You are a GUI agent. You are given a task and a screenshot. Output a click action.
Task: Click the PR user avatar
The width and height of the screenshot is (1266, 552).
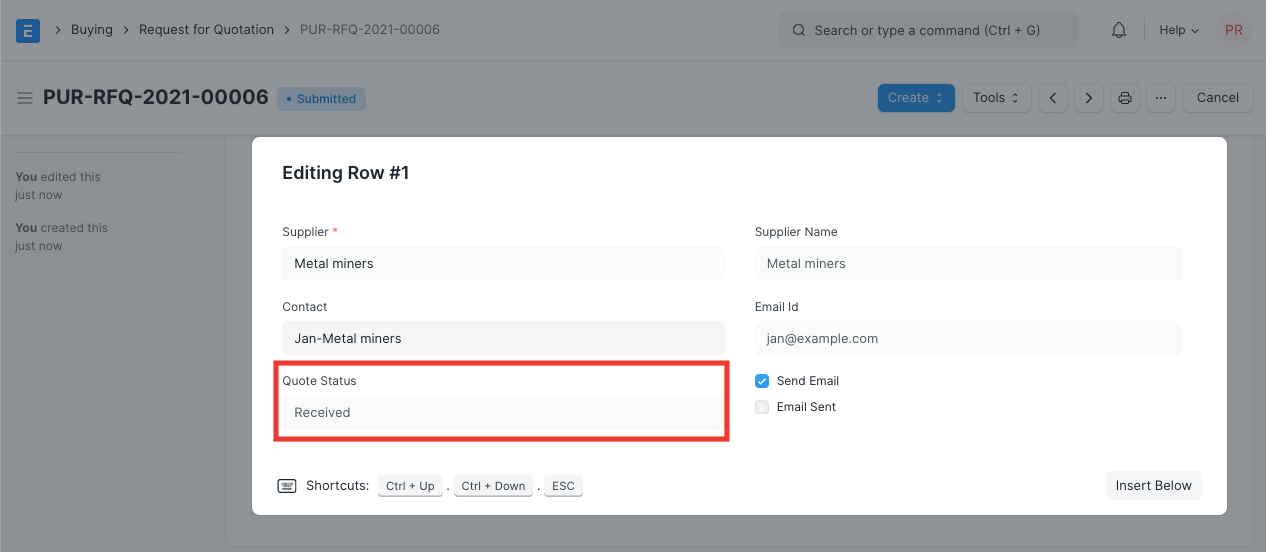point(1234,30)
